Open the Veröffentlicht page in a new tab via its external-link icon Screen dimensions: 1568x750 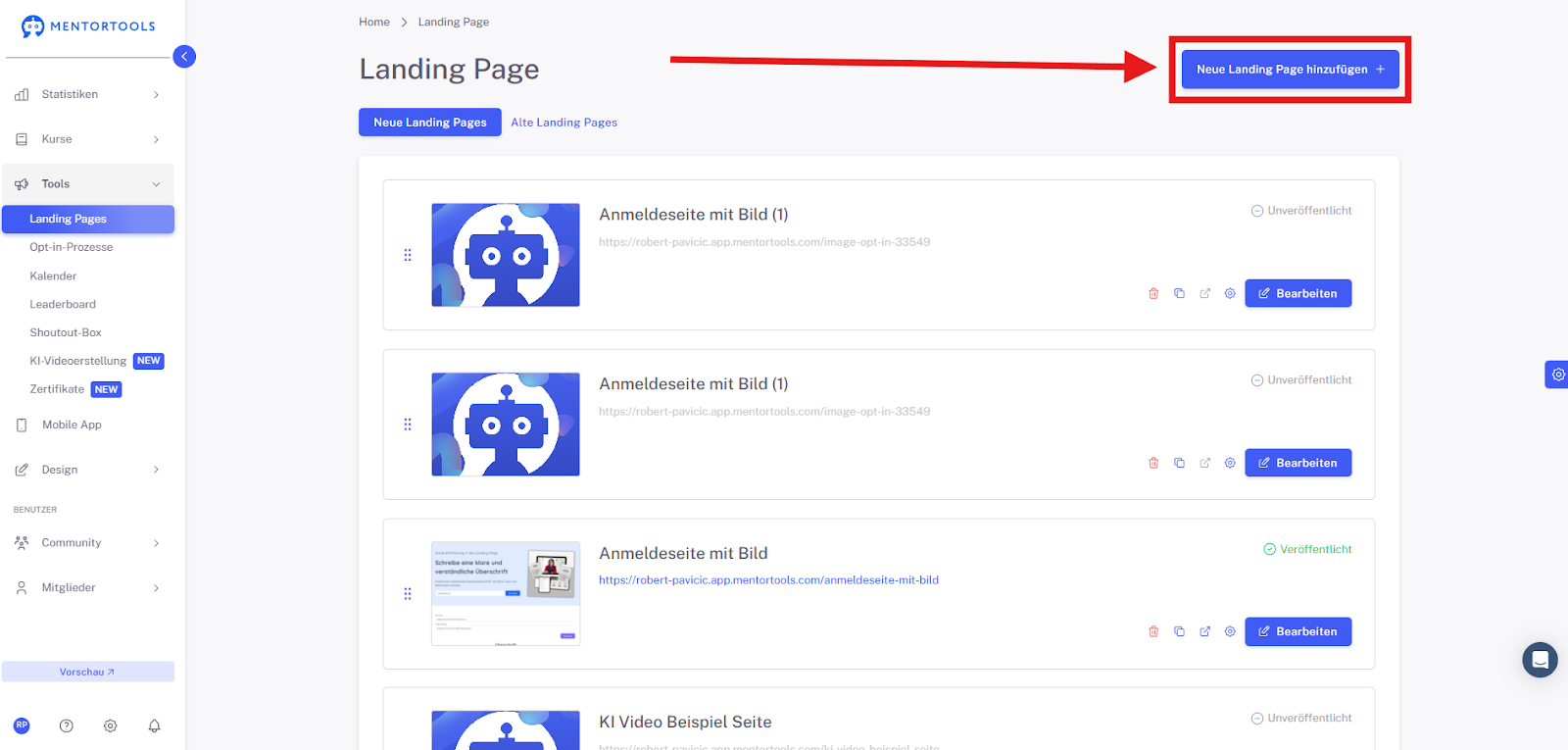coord(1204,631)
